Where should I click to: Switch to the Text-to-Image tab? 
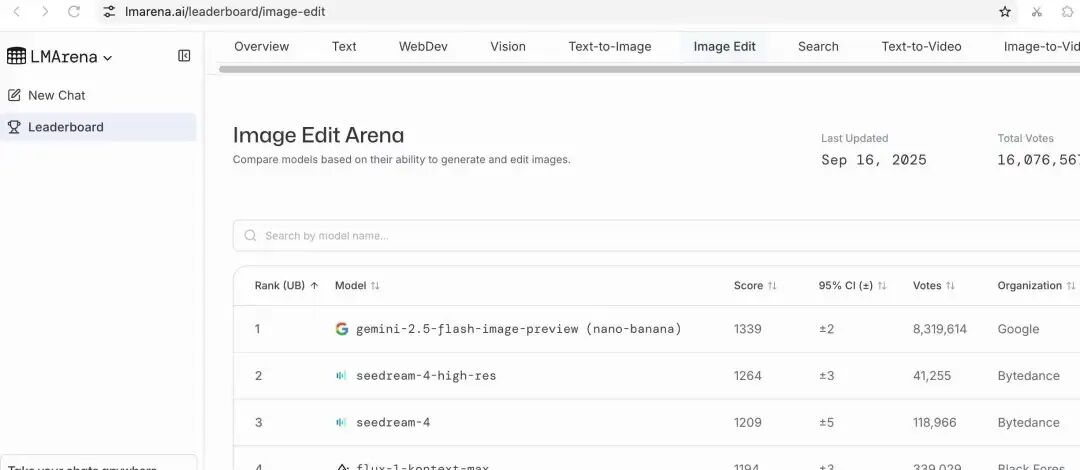609,47
